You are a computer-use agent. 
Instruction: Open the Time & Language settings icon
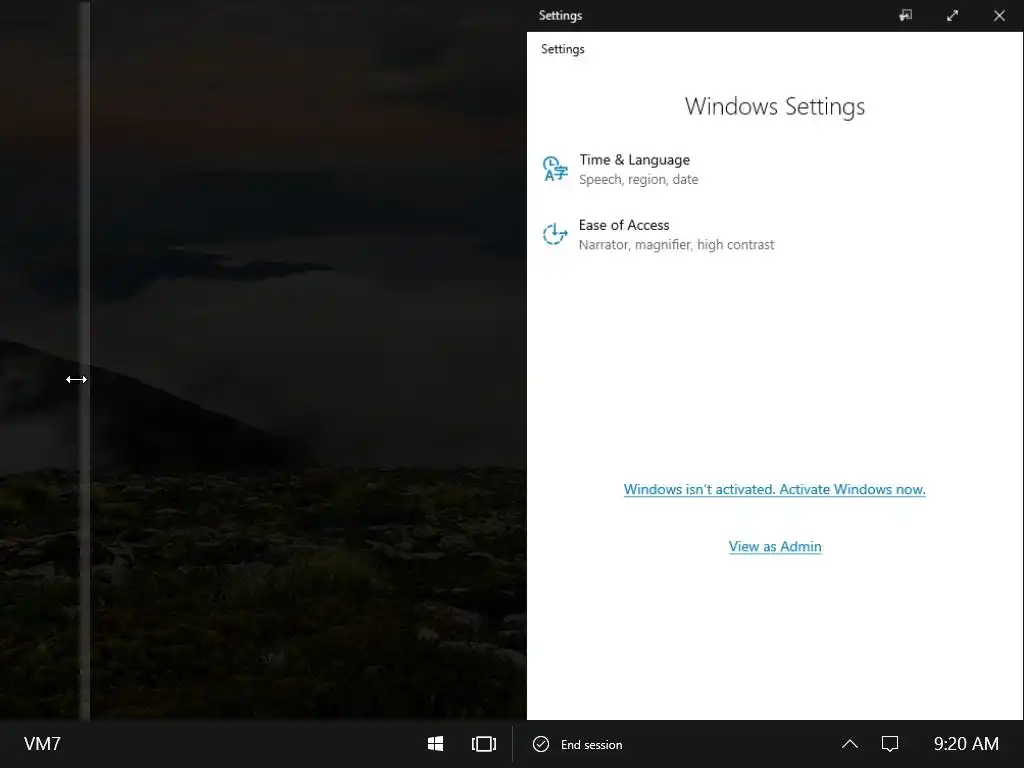point(555,168)
